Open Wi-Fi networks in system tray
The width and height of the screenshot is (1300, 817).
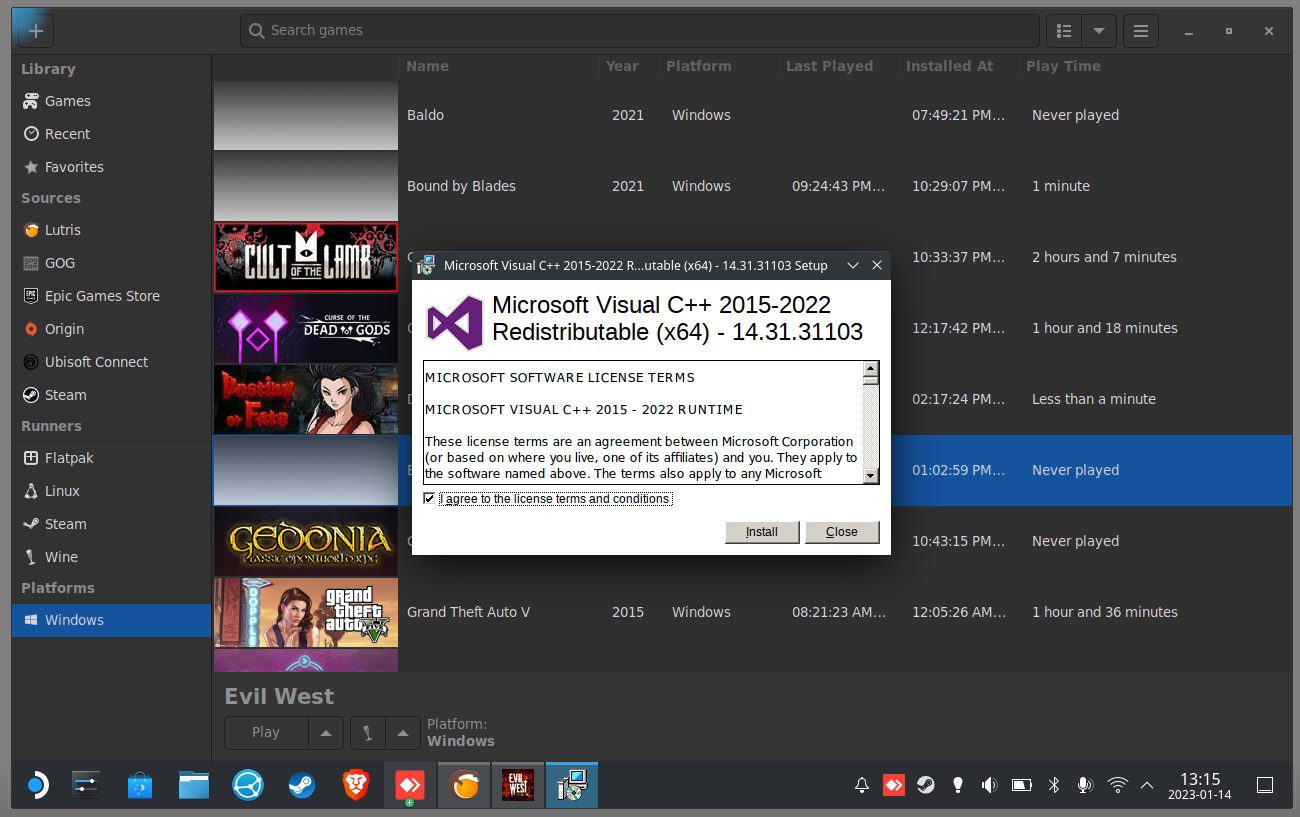1118,786
